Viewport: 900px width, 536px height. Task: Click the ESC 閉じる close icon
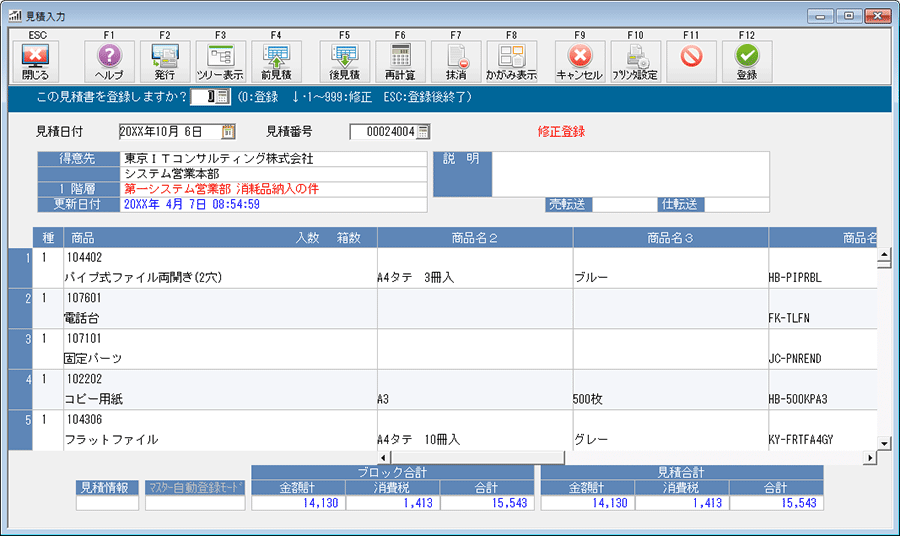[36, 61]
